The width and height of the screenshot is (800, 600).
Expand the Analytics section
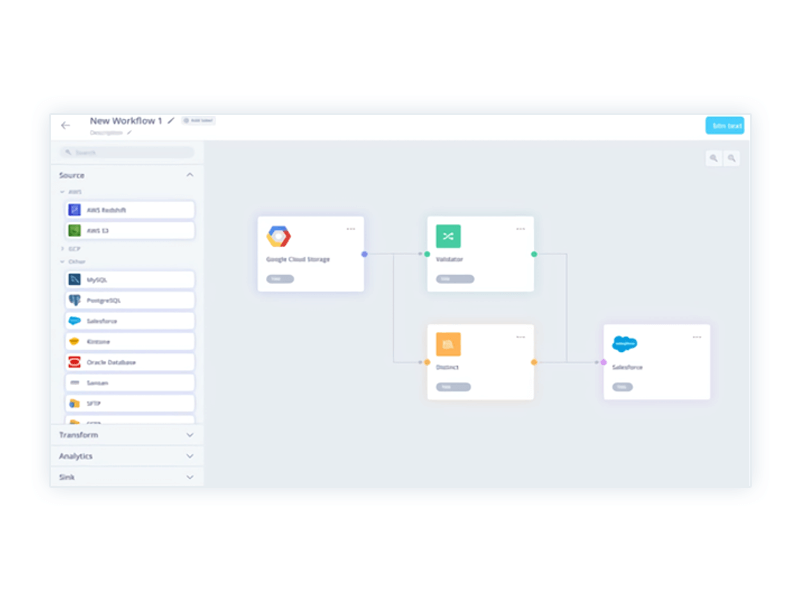click(x=190, y=456)
